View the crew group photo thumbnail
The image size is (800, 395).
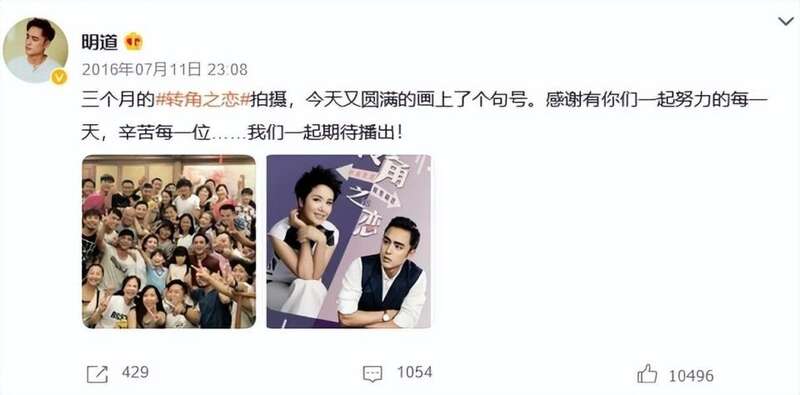169,241
